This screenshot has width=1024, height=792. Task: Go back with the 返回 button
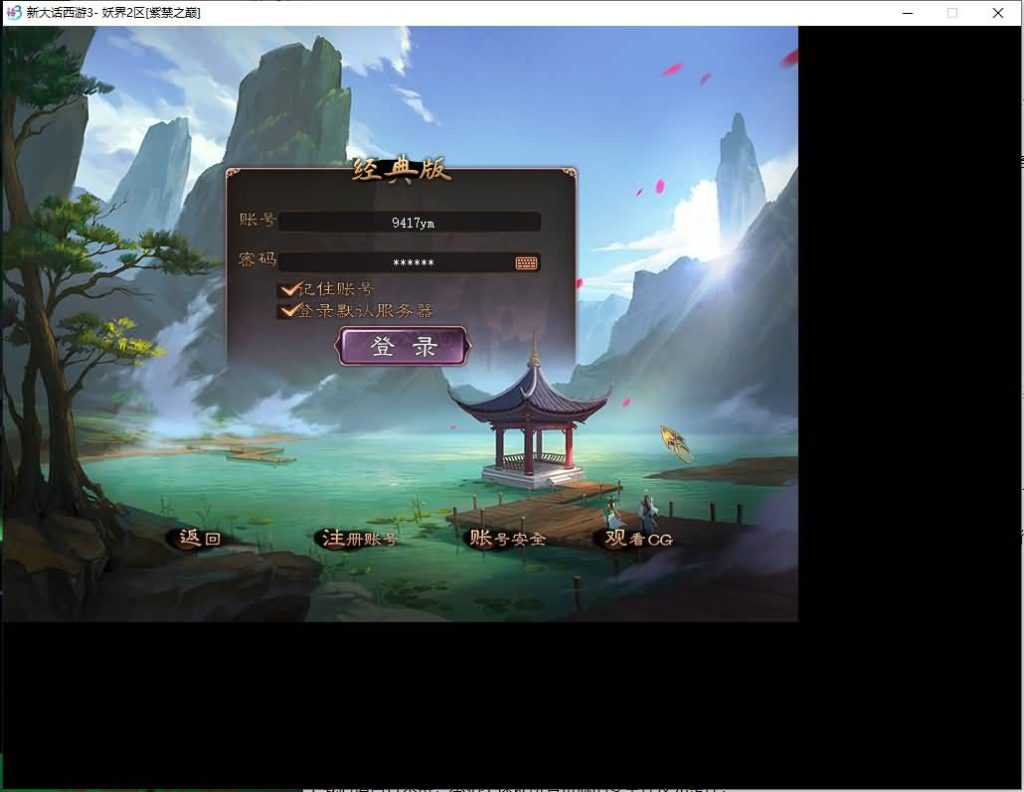[x=197, y=538]
